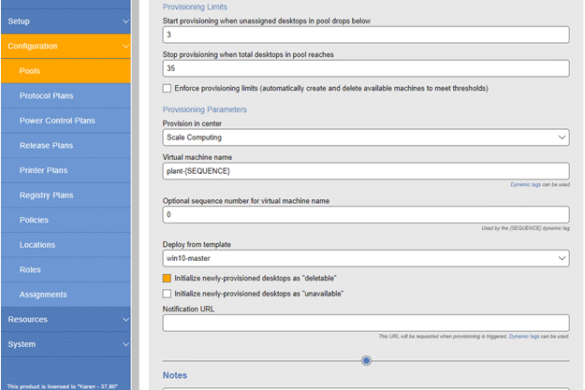Image resolution: width=585 pixels, height=390 pixels.
Task: Toggle Enforce provisioning limits checkbox
Action: 167,88
